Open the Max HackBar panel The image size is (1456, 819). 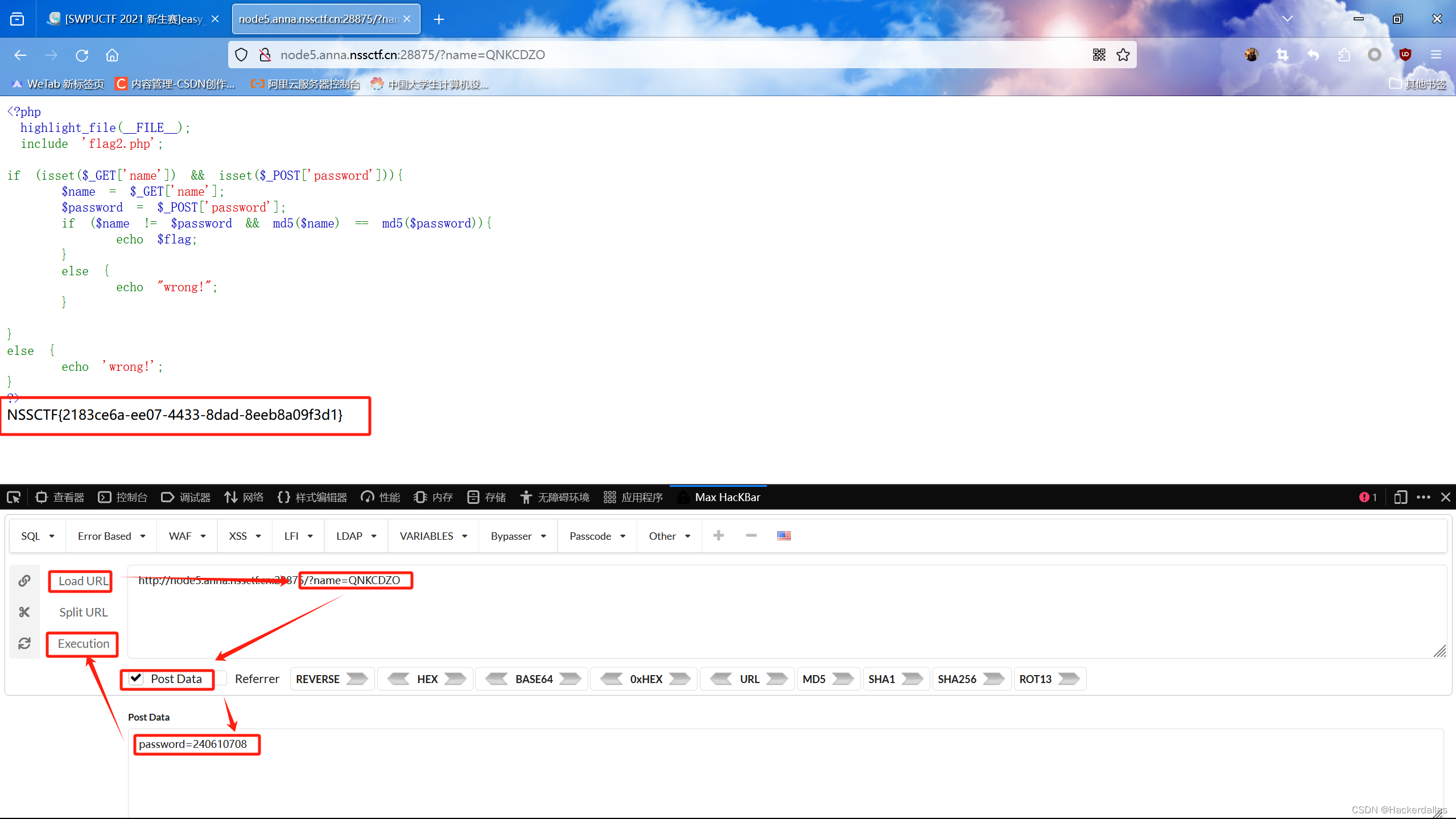tap(728, 497)
